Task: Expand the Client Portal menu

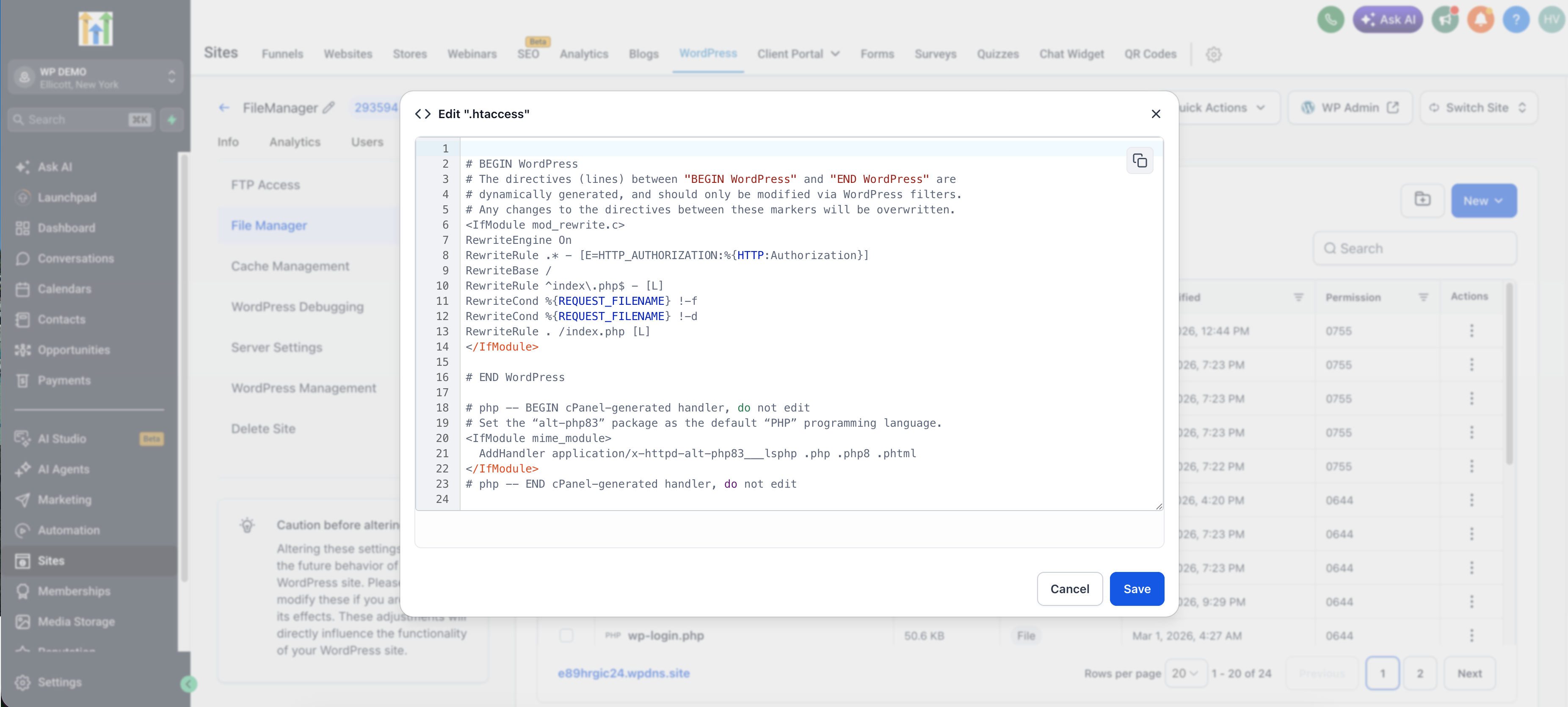Action: click(798, 54)
